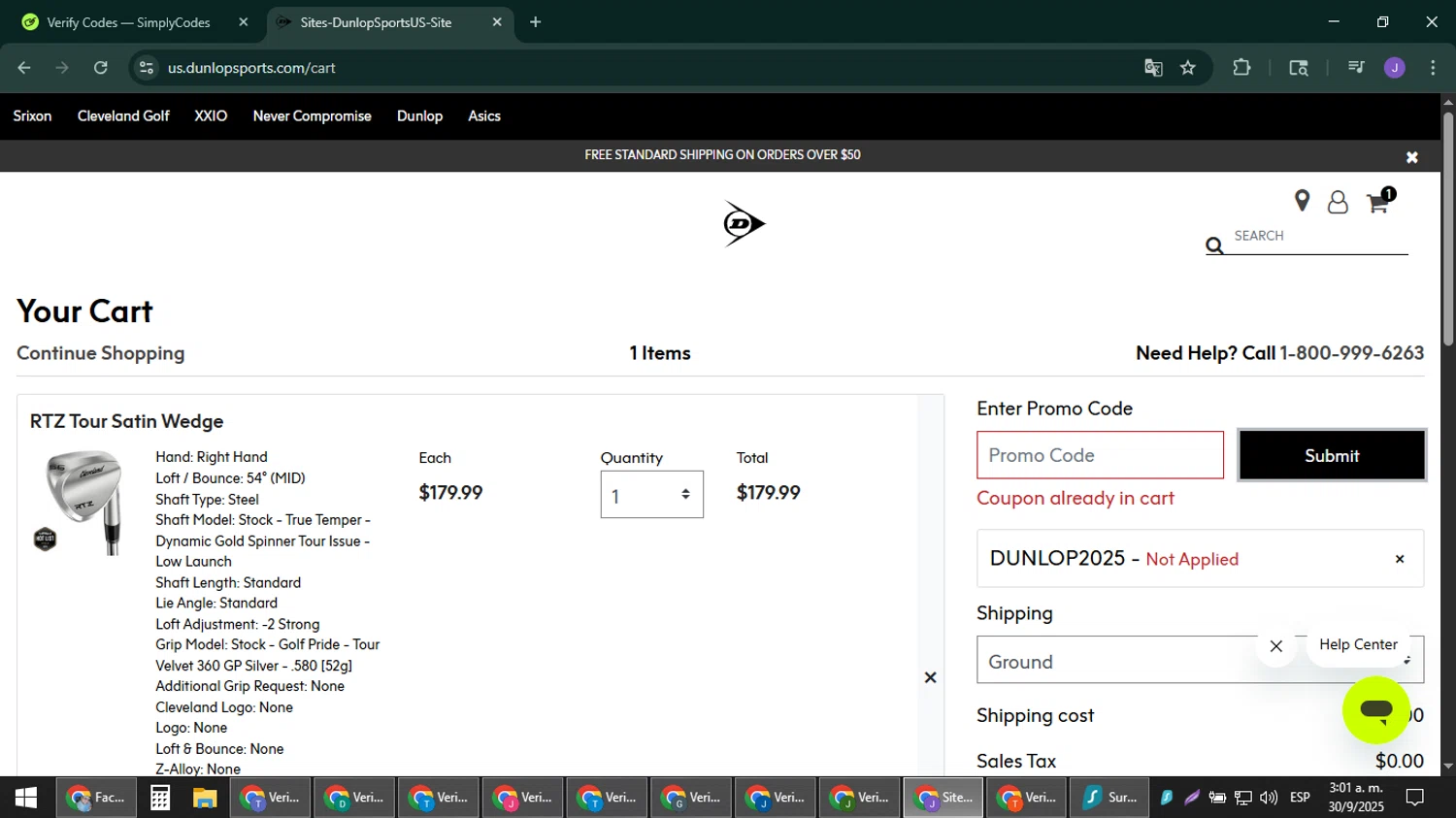Close the Verify Codes tab
The height and width of the screenshot is (818, 1456).
pyautogui.click(x=243, y=21)
